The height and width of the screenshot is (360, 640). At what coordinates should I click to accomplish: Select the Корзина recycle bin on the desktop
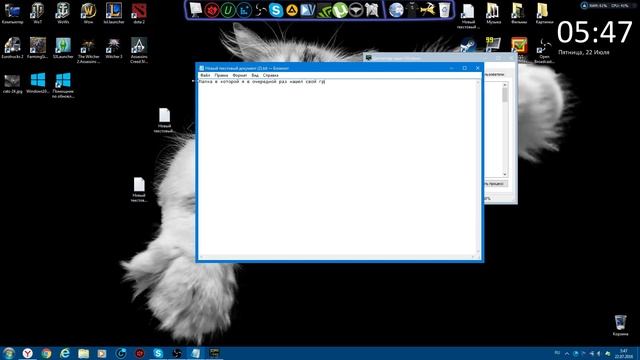pos(620,325)
